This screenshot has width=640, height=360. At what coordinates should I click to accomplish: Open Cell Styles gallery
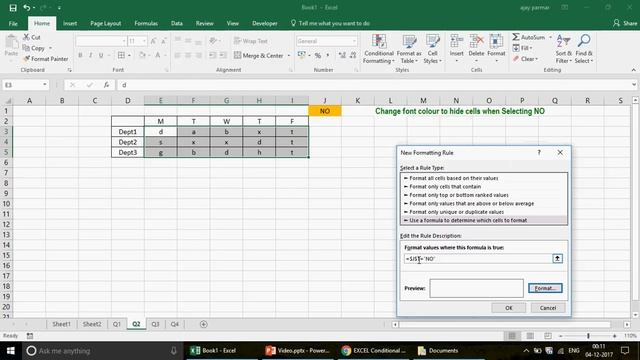pyautogui.click(x=433, y=49)
